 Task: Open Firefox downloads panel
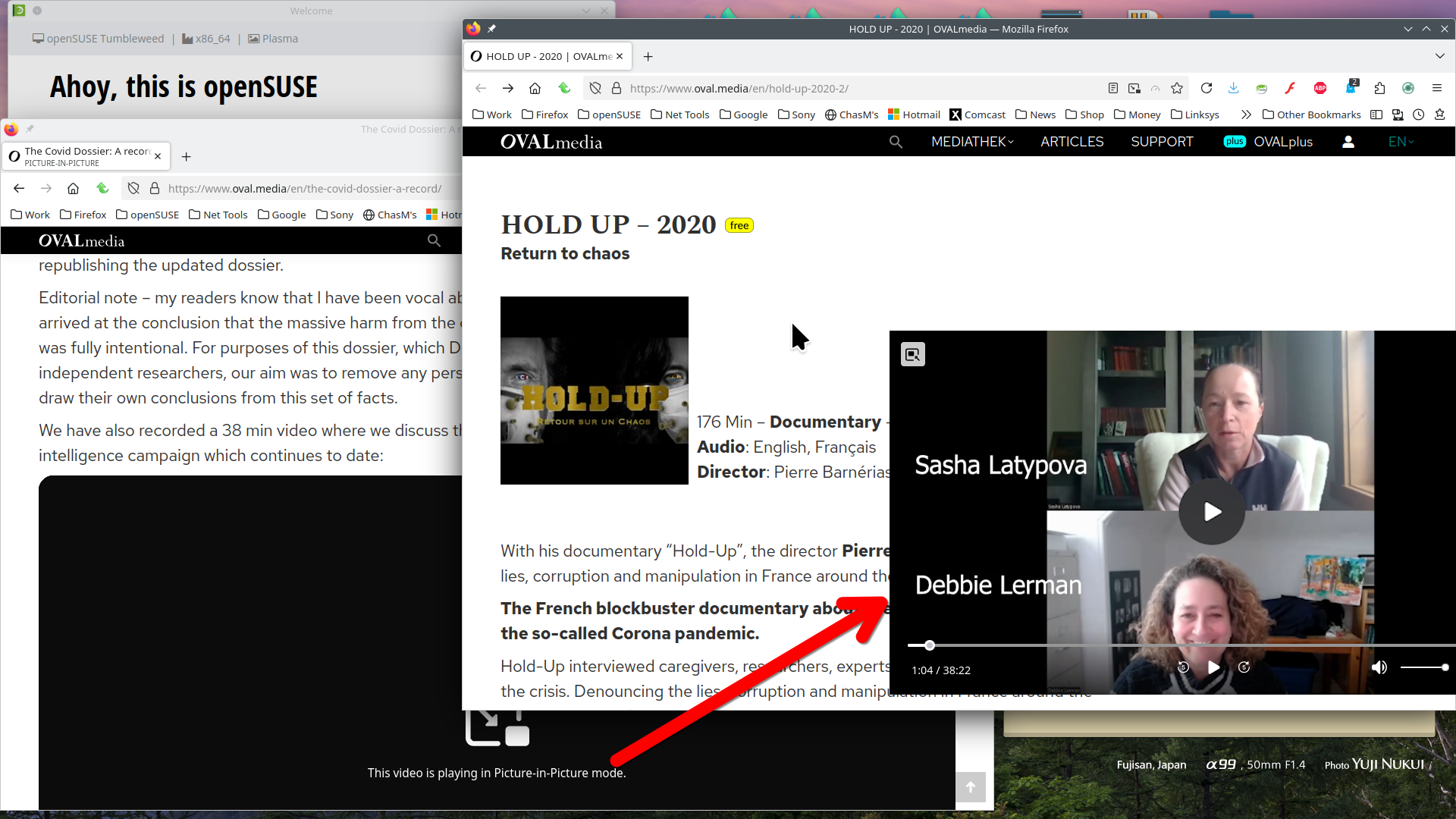1233,88
